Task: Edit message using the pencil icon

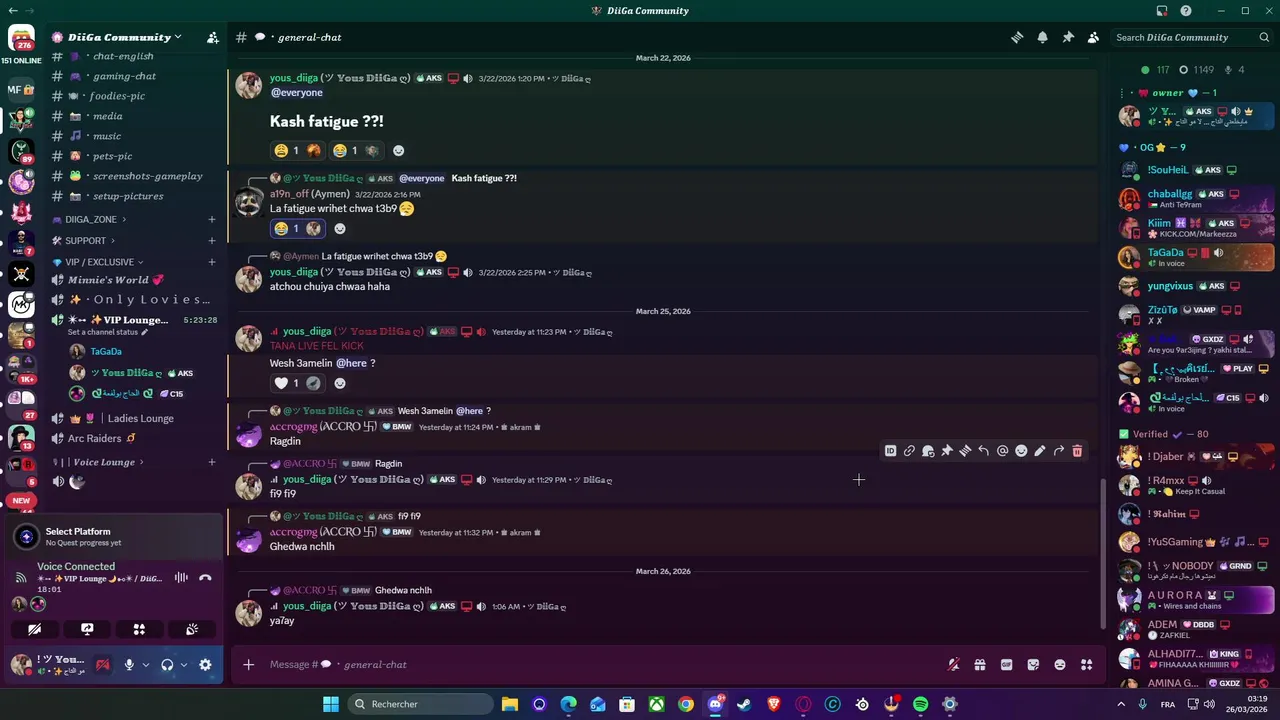Action: click(1040, 451)
